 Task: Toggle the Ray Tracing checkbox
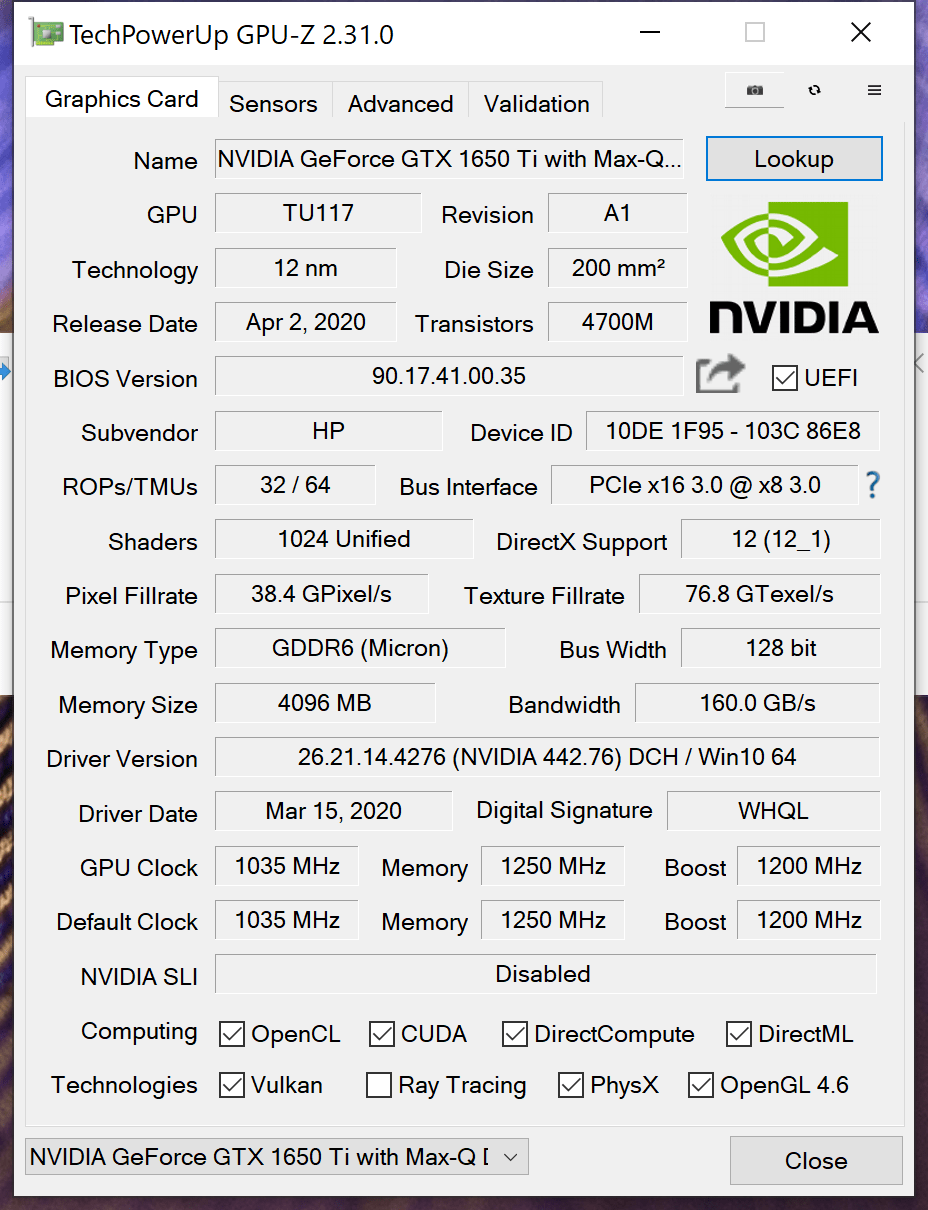(x=379, y=1085)
